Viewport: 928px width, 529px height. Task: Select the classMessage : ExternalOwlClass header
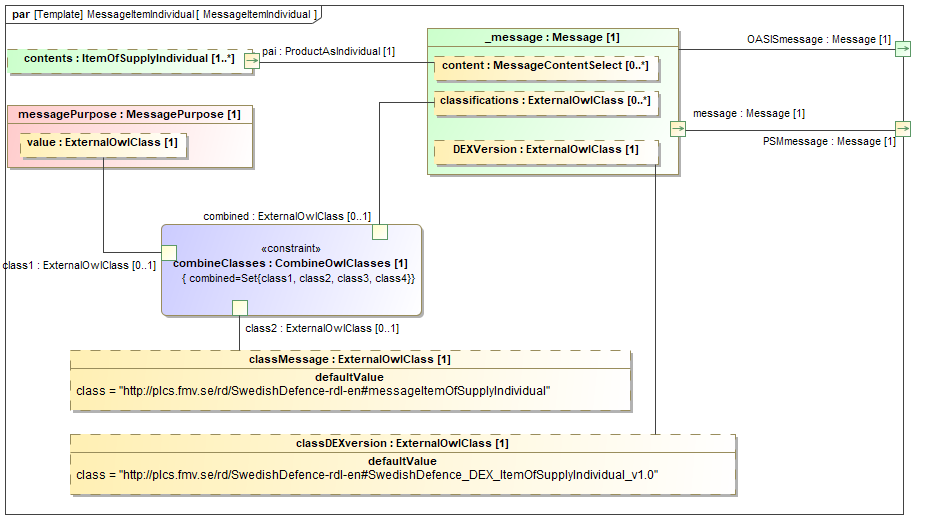click(x=349, y=359)
